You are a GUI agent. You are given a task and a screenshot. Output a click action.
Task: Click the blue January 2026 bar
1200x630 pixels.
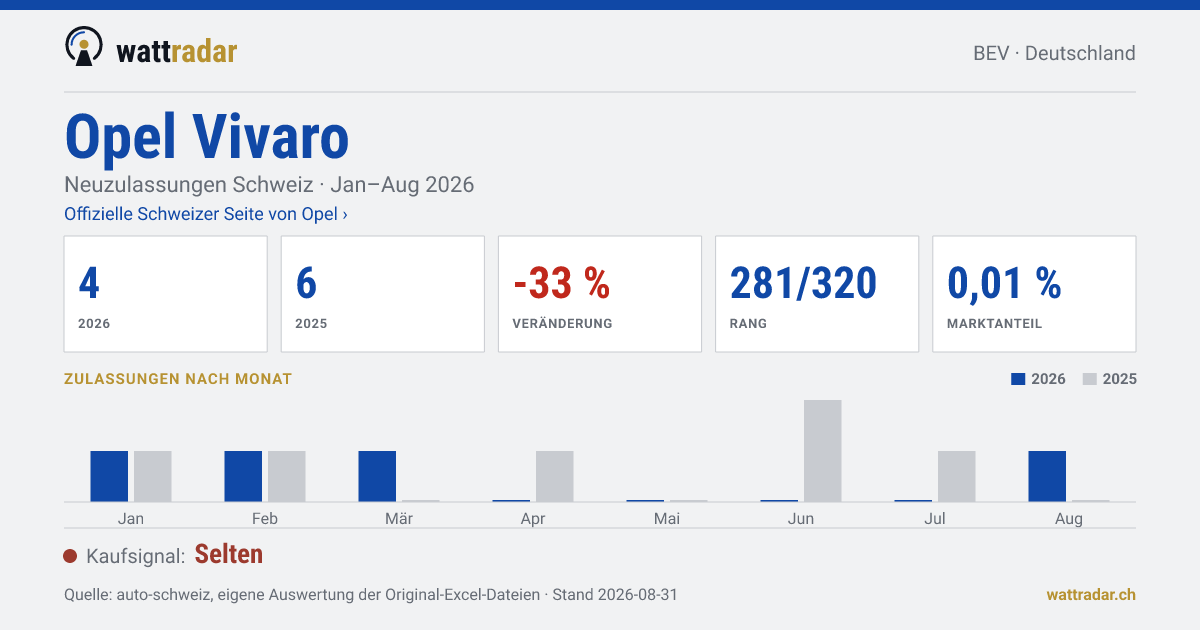point(109,476)
